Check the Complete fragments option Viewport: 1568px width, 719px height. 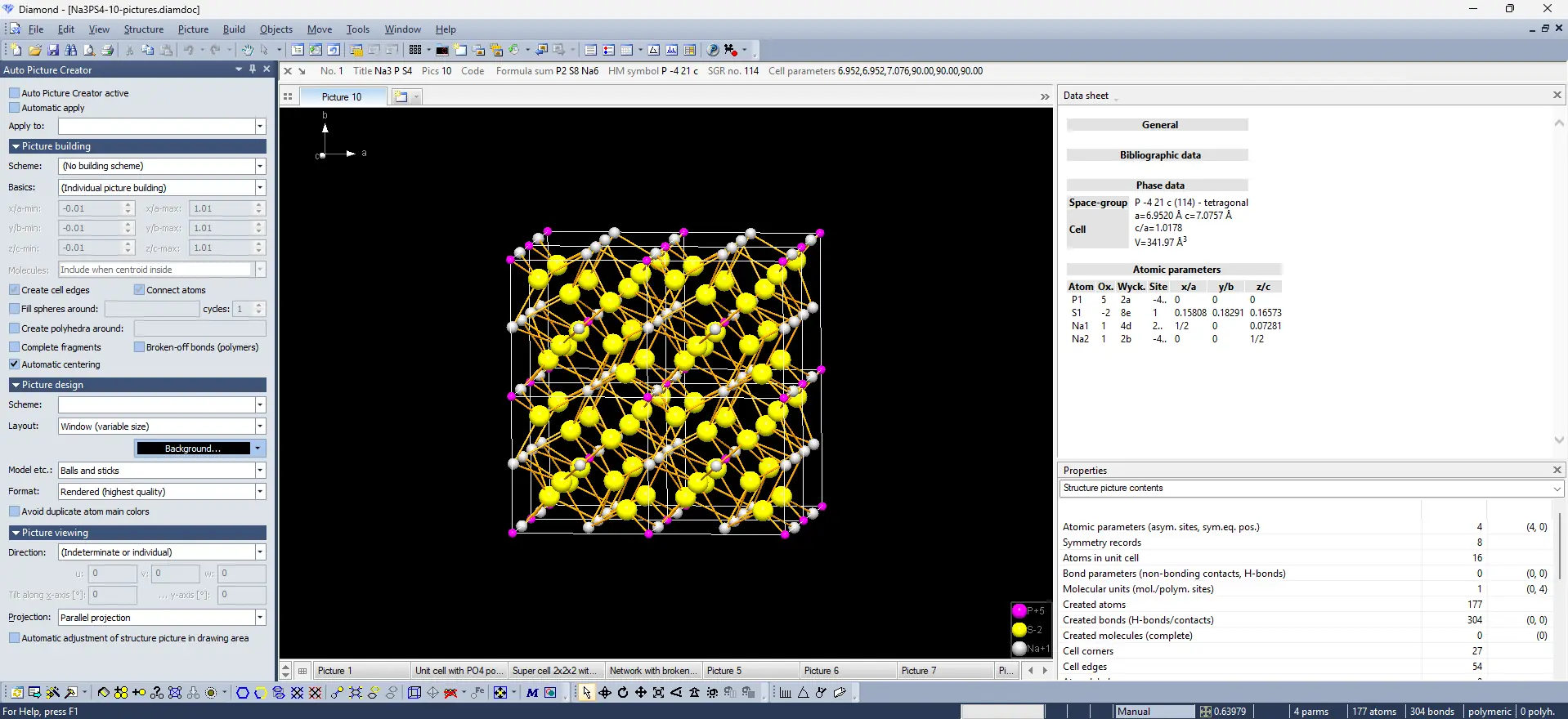coord(14,347)
